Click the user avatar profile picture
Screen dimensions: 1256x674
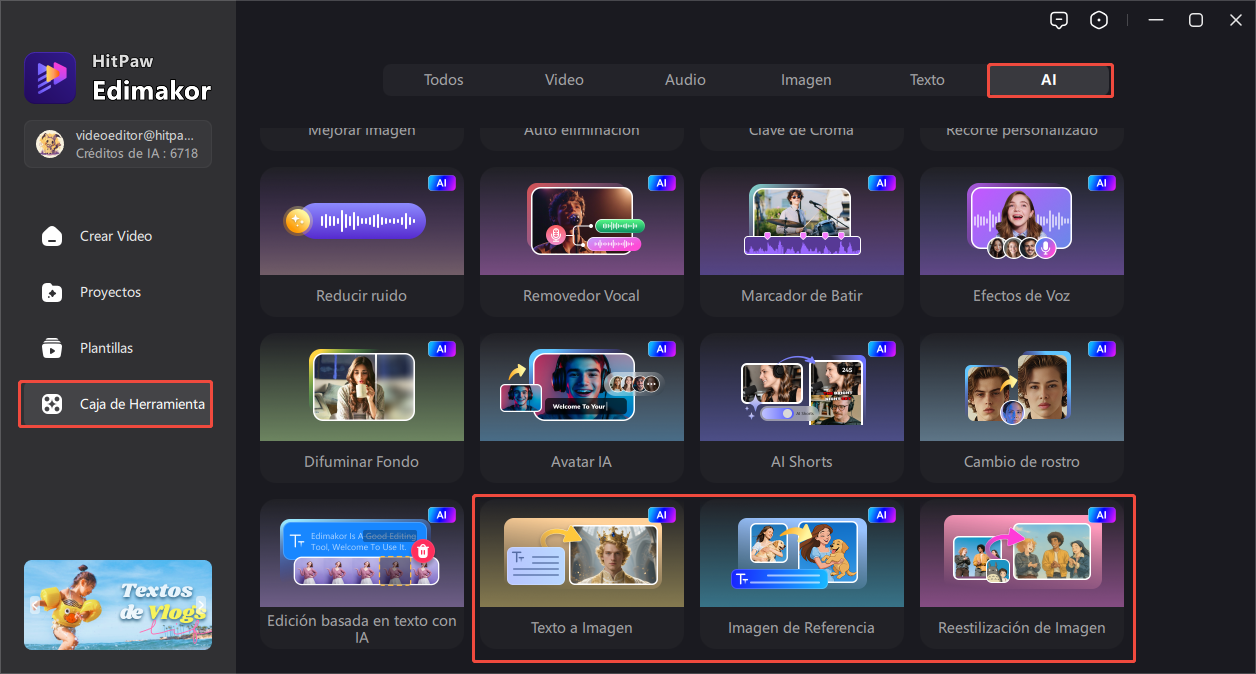tap(50, 144)
